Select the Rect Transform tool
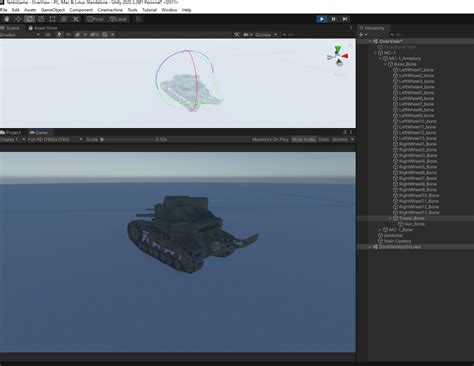This screenshot has height=366, width=474. 53,19
